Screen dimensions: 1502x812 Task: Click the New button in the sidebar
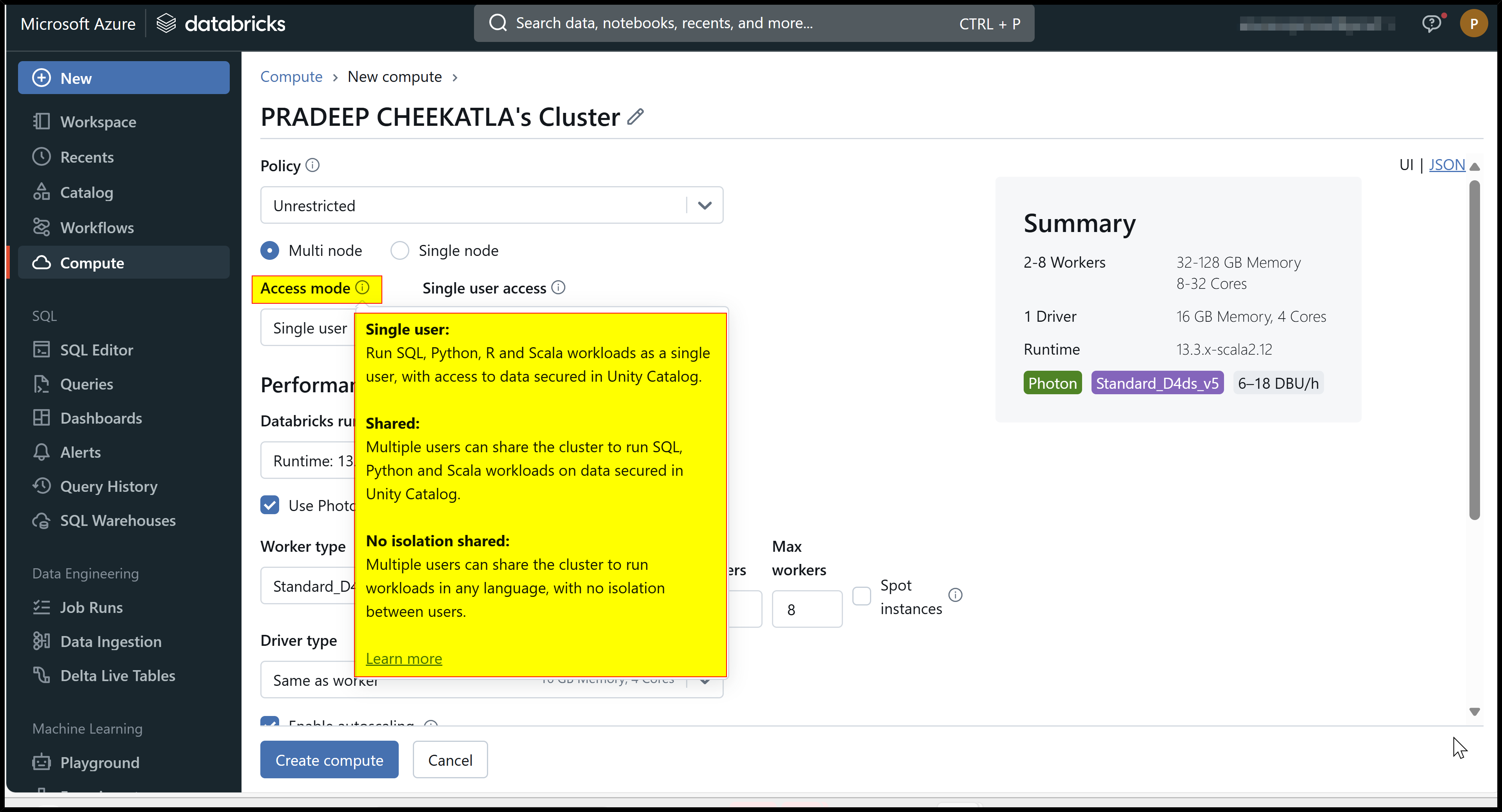[x=124, y=78]
